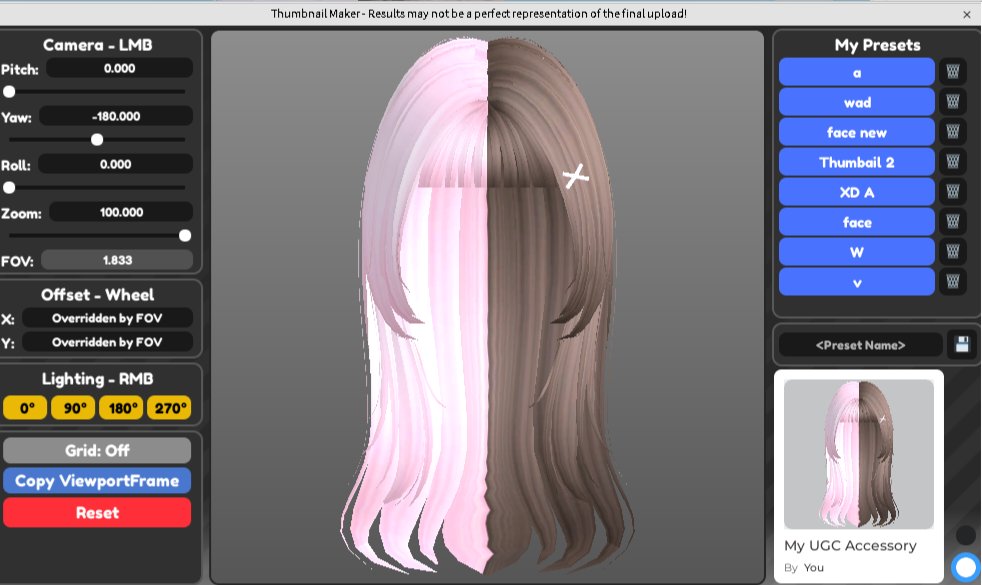Click the "My Presets" heading
The height and width of the screenshot is (585, 982).
(x=877, y=45)
